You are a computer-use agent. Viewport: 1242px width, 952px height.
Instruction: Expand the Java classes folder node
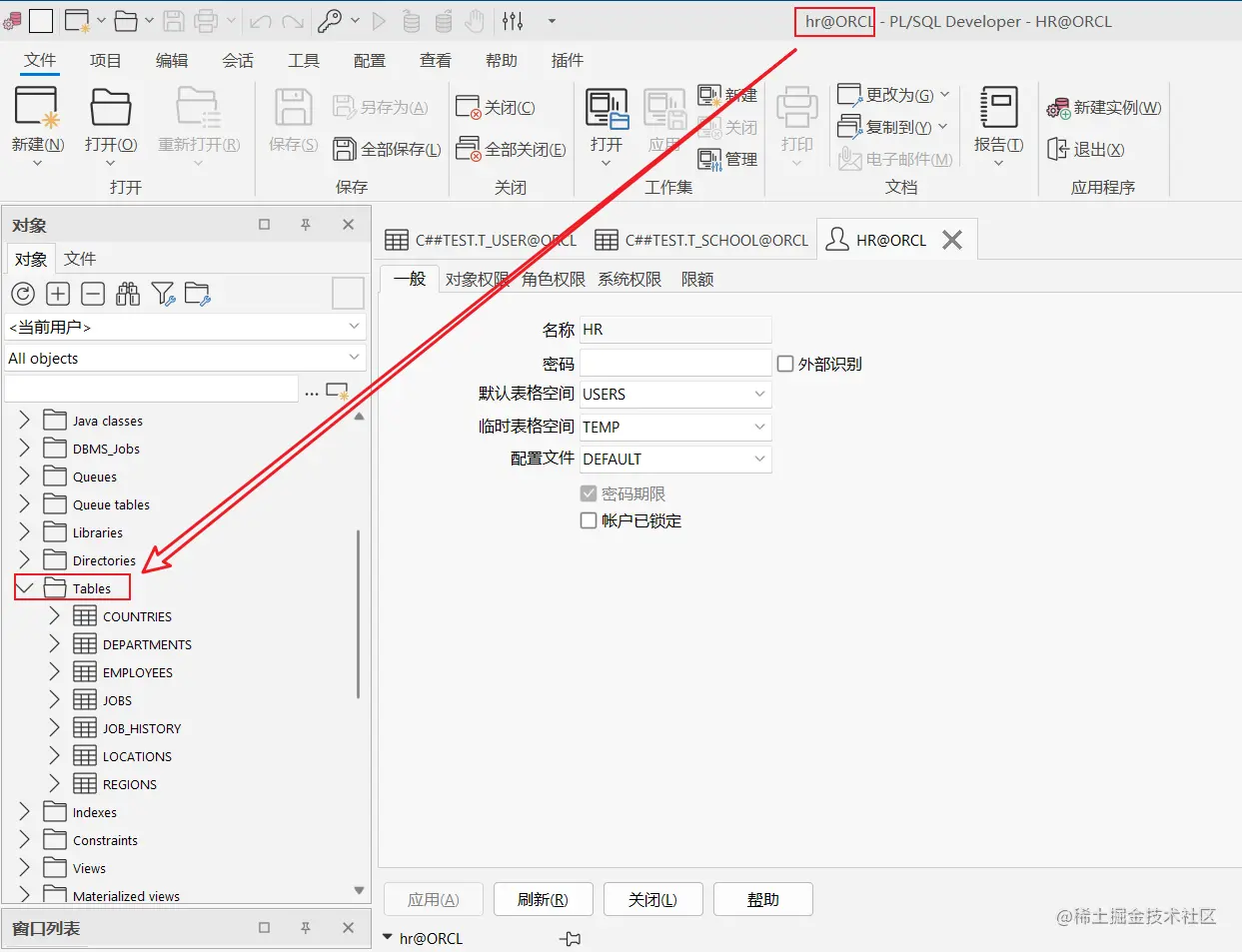(25, 421)
